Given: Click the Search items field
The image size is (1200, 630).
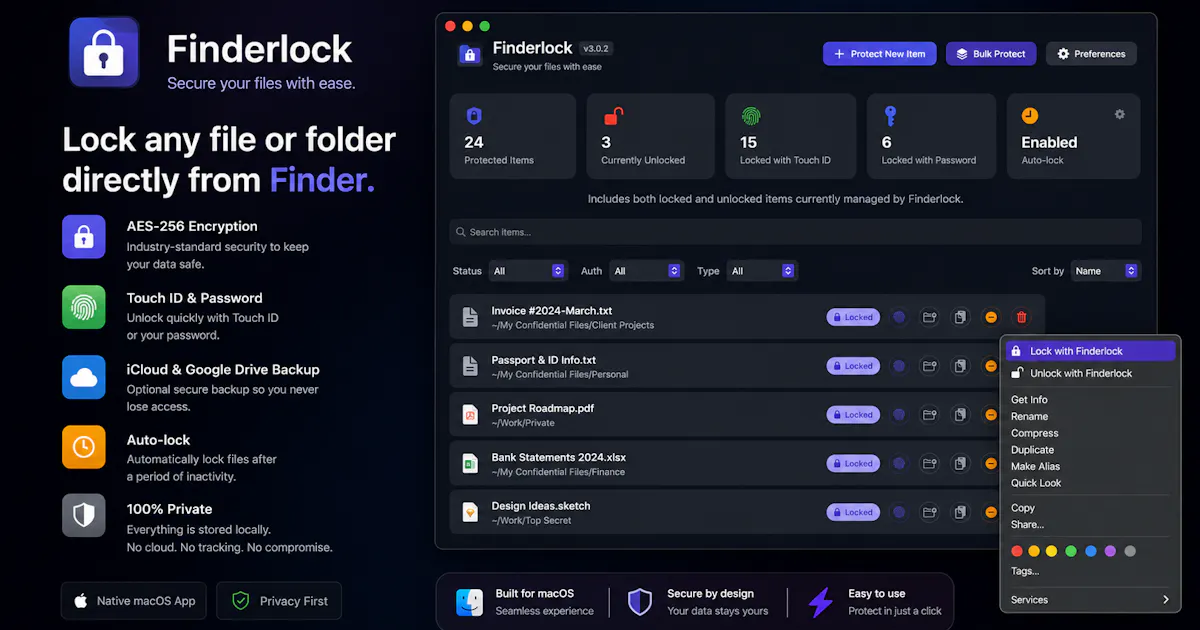Looking at the screenshot, I should click(x=795, y=232).
